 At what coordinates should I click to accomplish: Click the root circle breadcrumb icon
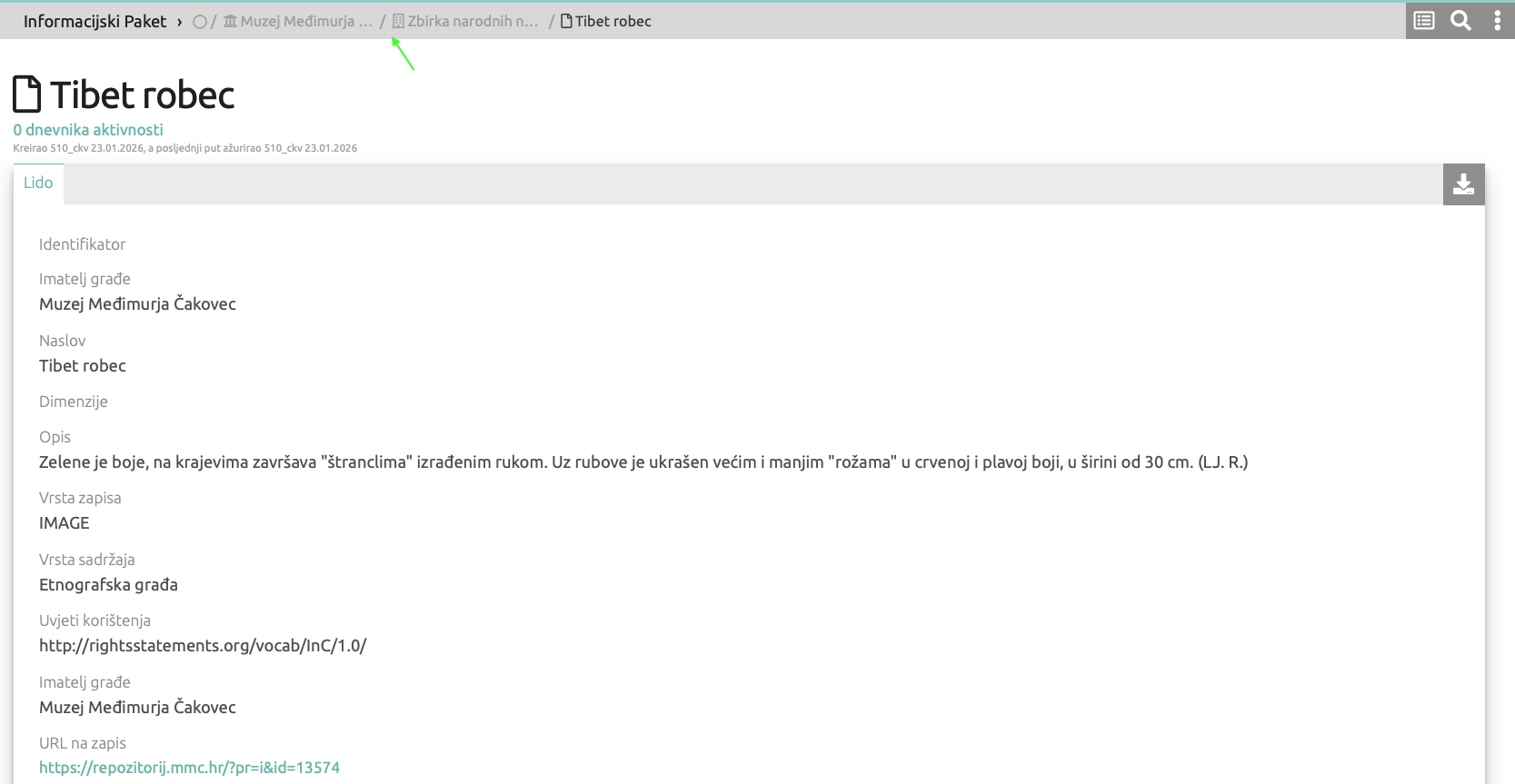pyautogui.click(x=200, y=22)
